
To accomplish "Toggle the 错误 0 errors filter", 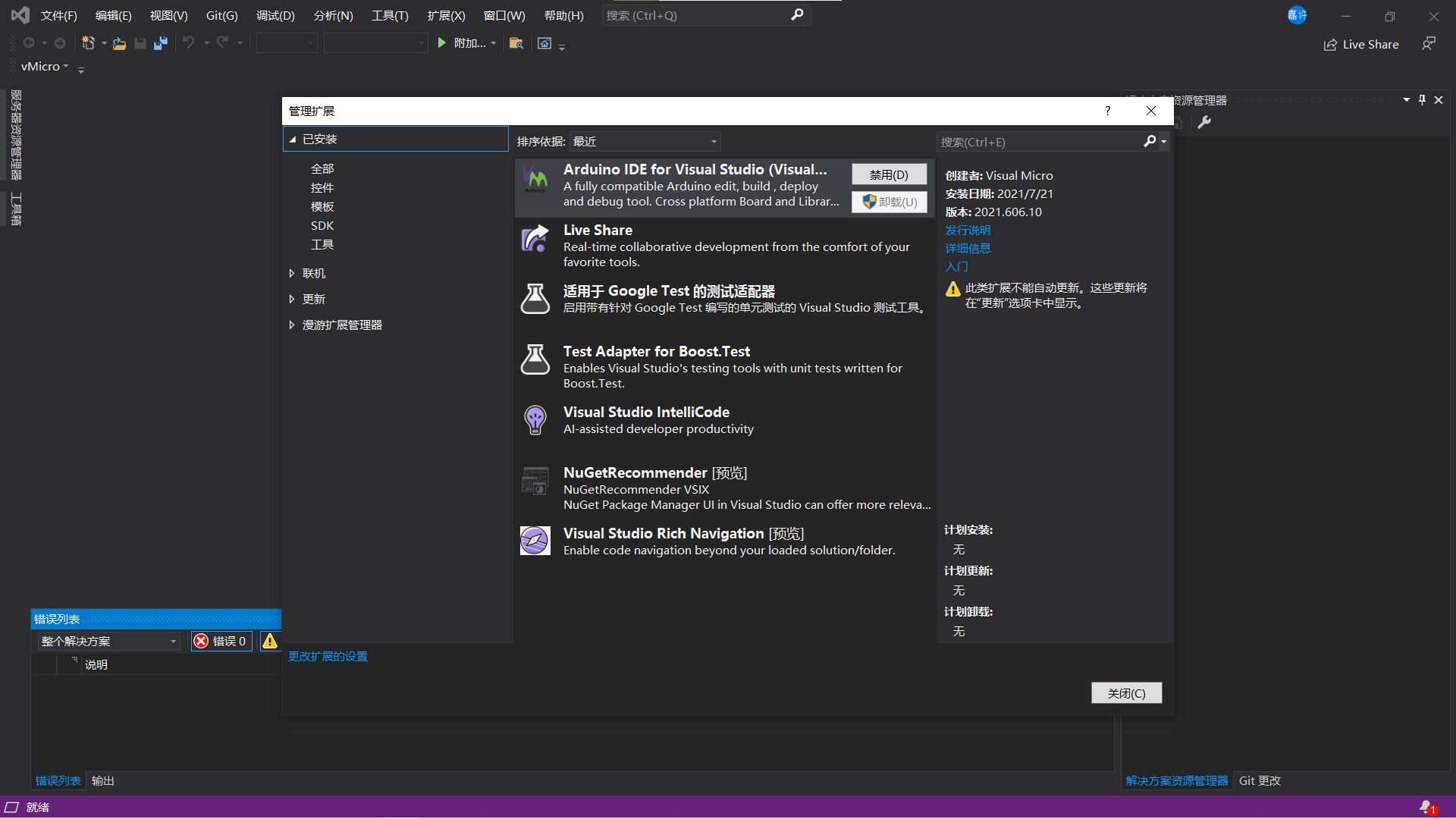I will (221, 641).
